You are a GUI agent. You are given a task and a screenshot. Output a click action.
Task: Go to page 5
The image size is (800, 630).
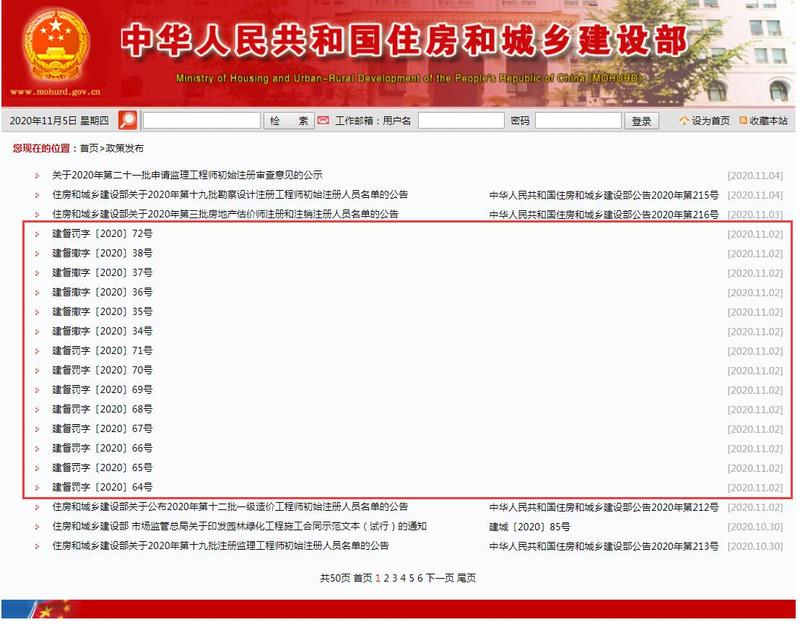tap(412, 578)
